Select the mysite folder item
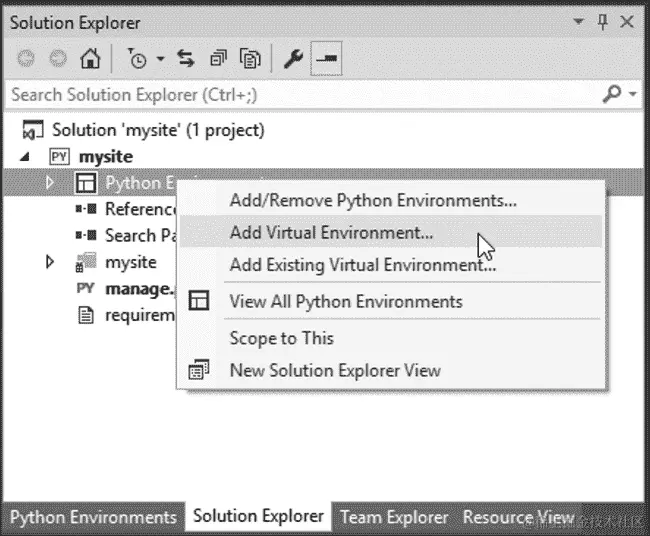650x536 pixels. [x=131, y=262]
